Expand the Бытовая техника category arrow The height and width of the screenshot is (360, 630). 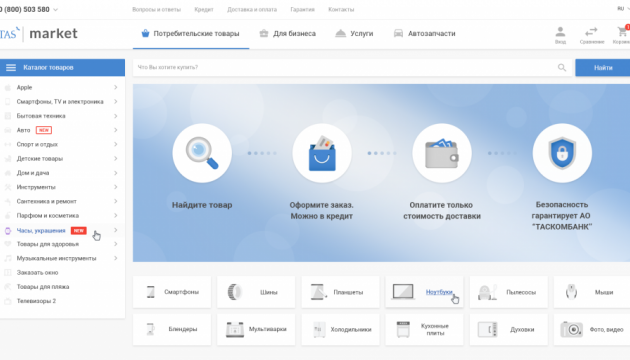click(x=116, y=116)
